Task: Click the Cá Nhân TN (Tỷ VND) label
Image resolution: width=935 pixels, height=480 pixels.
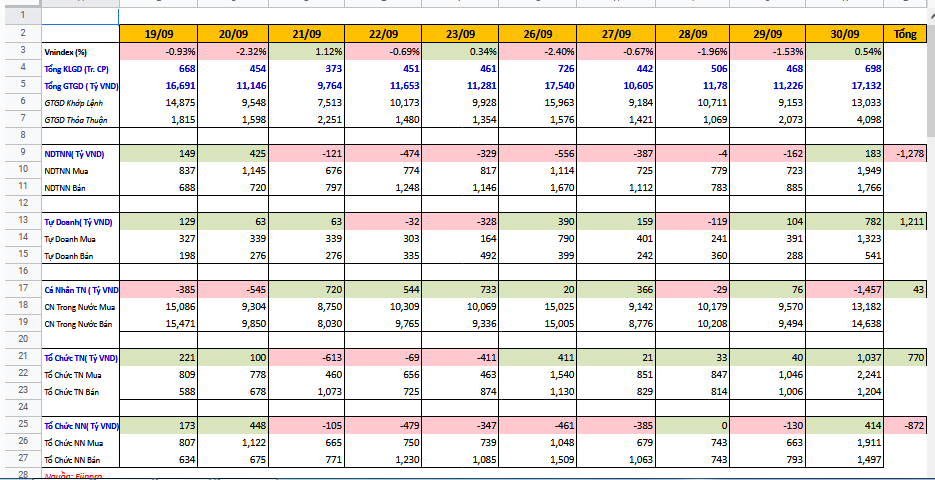Action: (x=79, y=289)
